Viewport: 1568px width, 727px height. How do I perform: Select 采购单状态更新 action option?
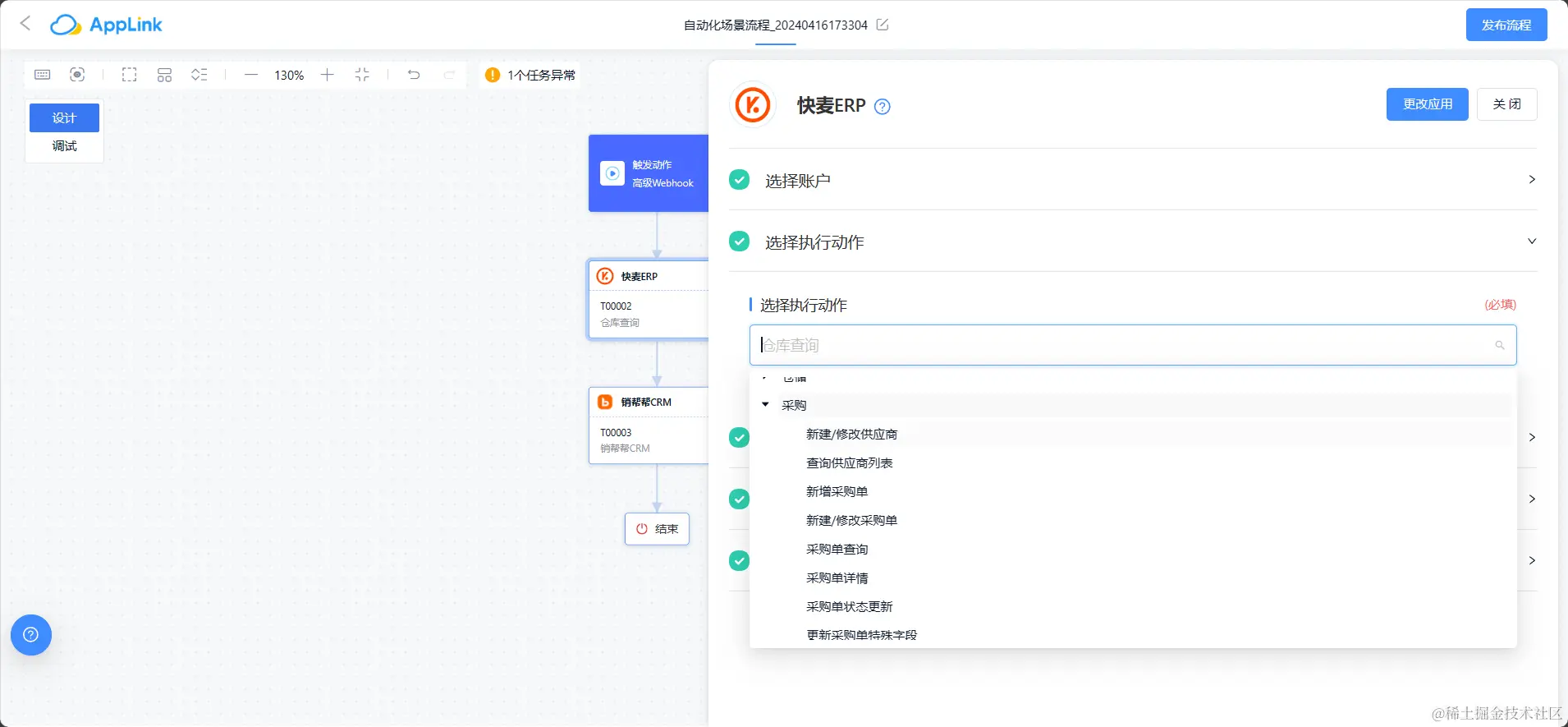tap(849, 606)
